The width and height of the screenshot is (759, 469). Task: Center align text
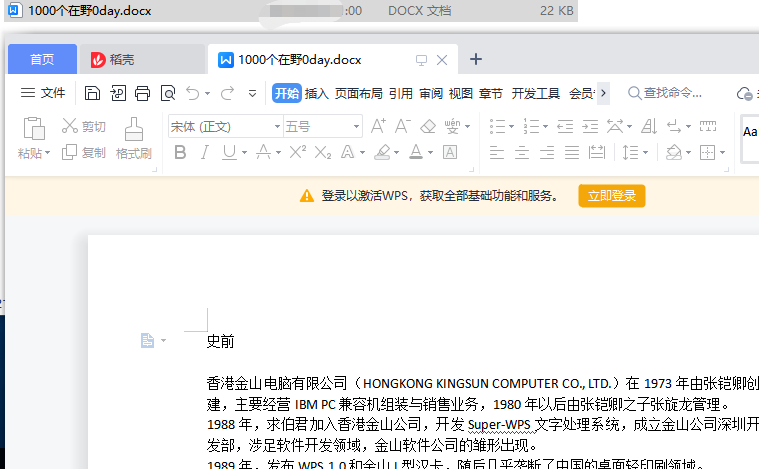pyautogui.click(x=522, y=152)
